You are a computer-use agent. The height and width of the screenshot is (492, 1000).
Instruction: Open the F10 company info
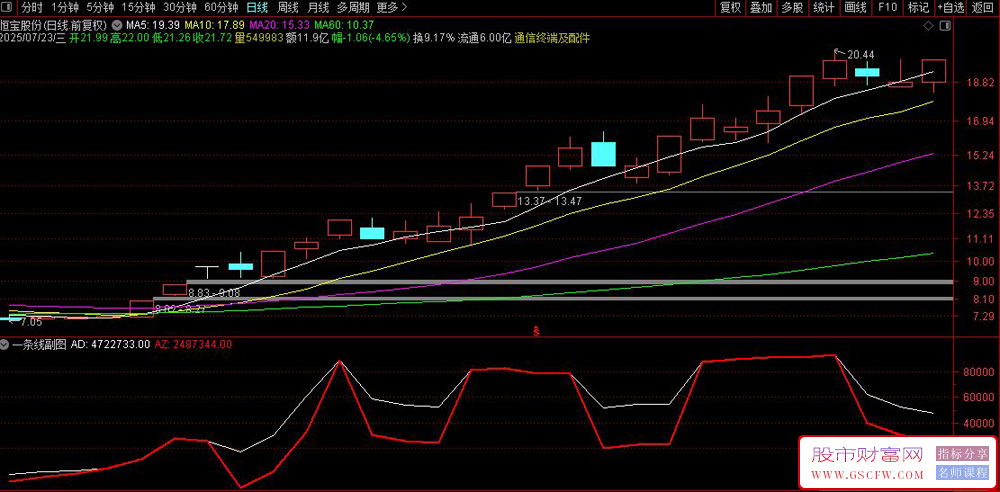[887, 8]
